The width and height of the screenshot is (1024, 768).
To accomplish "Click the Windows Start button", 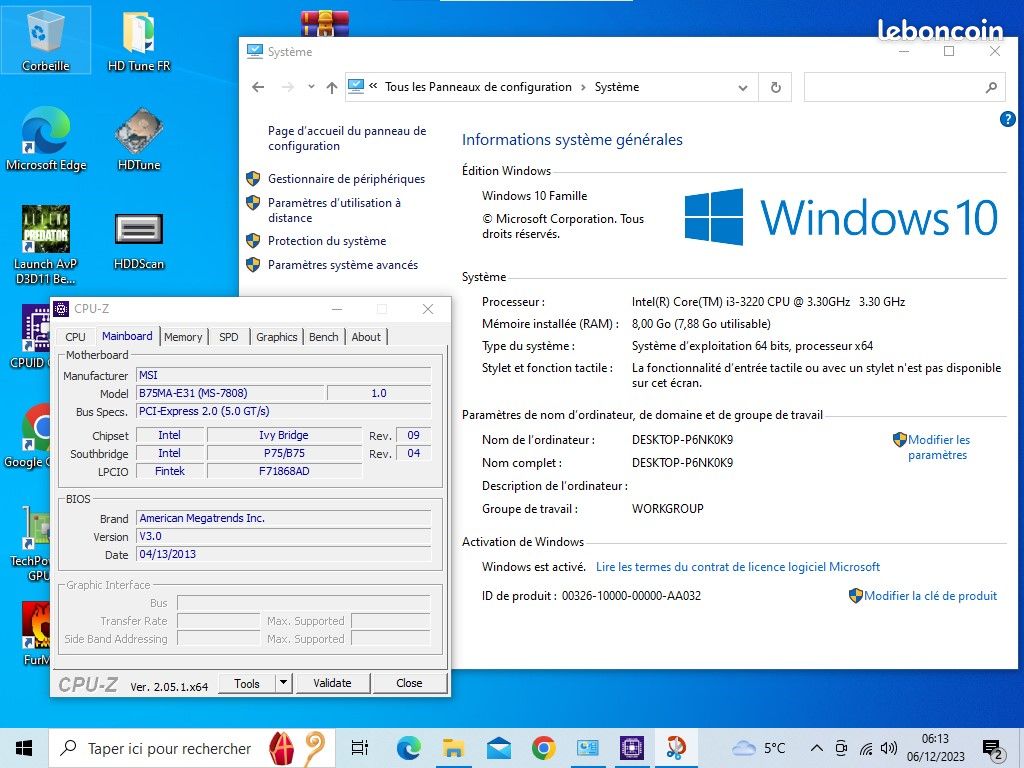I will 24,748.
